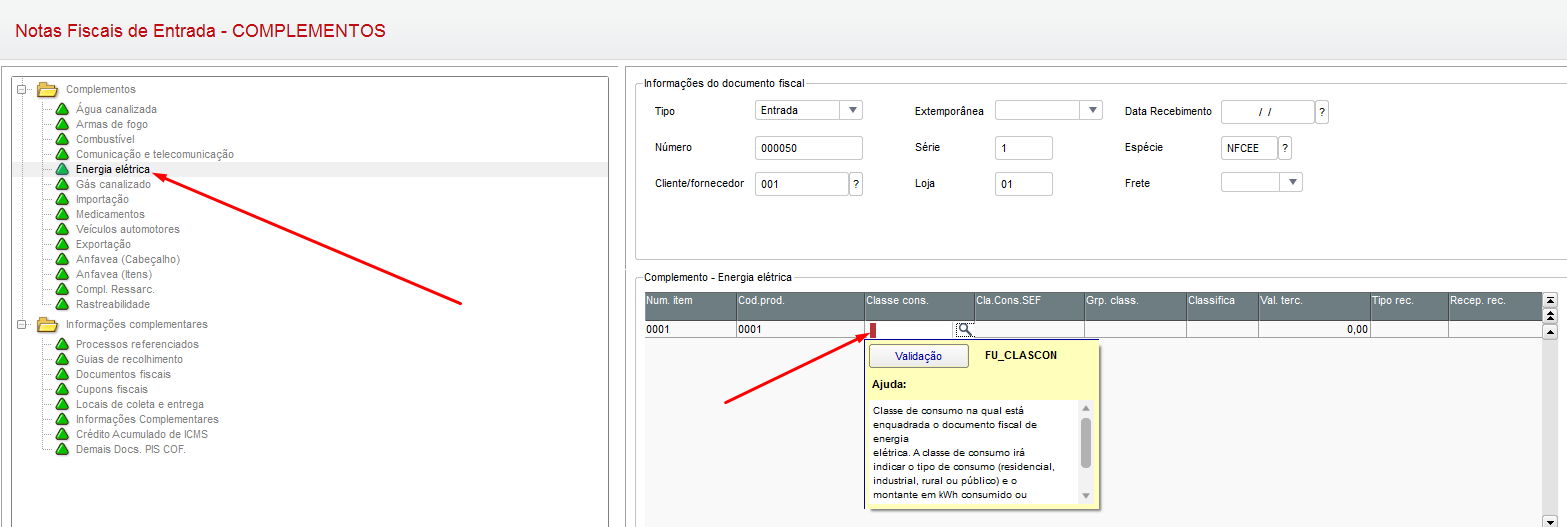Open lookup help for Espécie field
Screen dimensions: 1567x527
[x=1285, y=148]
